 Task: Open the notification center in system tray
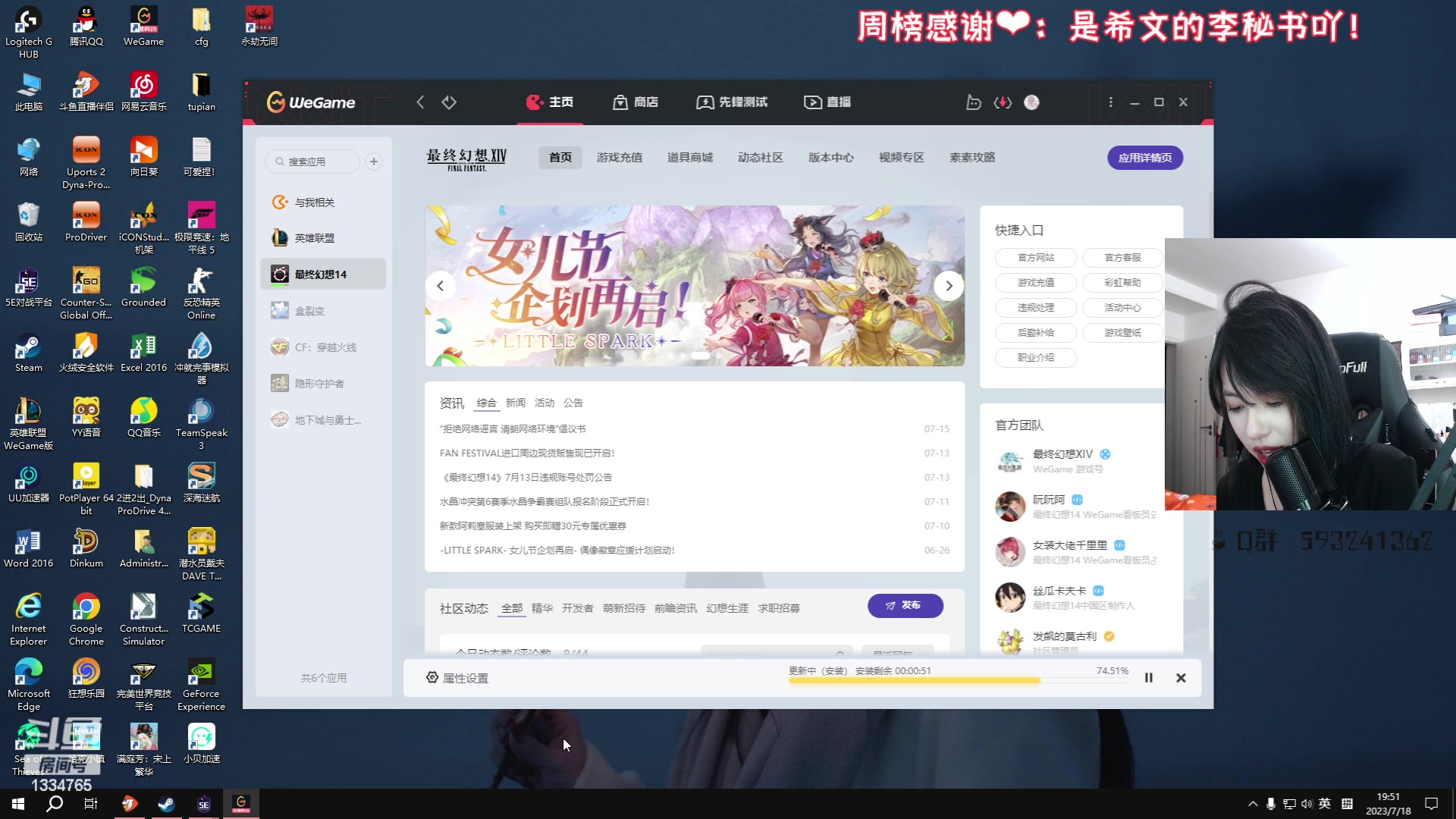point(1432,804)
